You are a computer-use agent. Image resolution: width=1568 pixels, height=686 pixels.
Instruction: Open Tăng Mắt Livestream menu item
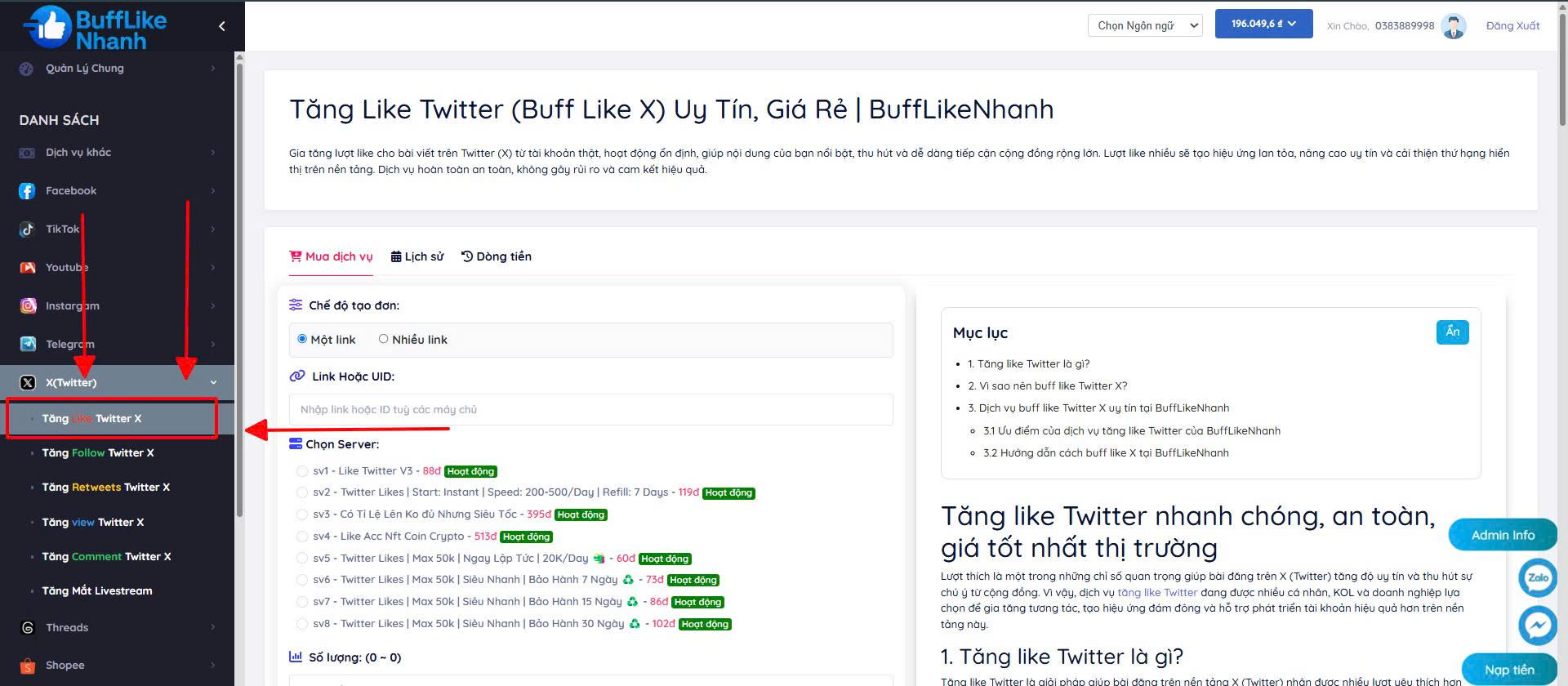click(97, 591)
